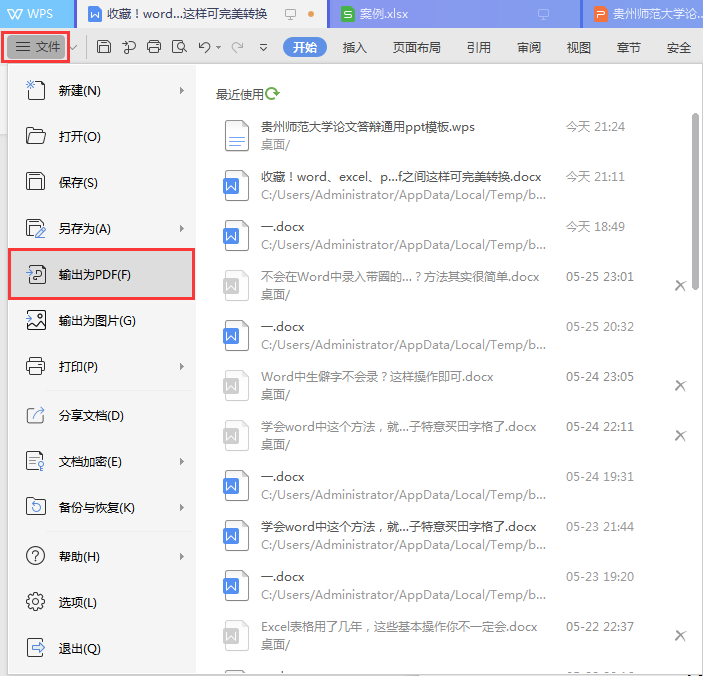The image size is (703, 676).
Task: Open the 安全 ribbon tab
Action: 679,47
